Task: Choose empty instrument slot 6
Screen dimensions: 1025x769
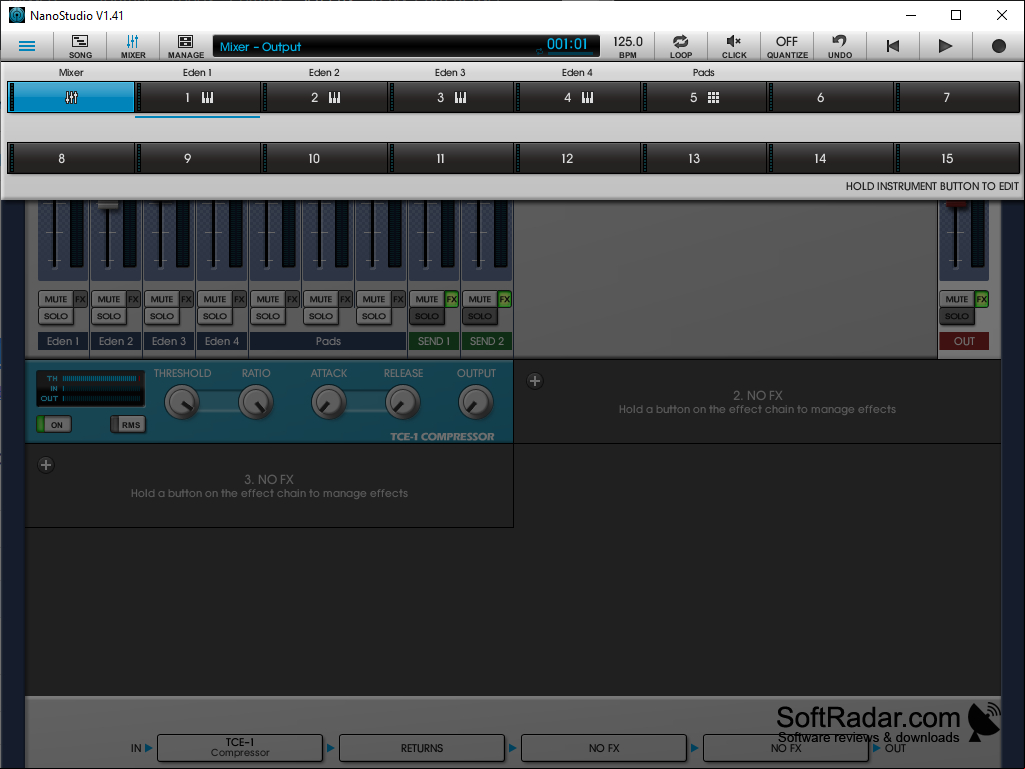Action: (831, 97)
